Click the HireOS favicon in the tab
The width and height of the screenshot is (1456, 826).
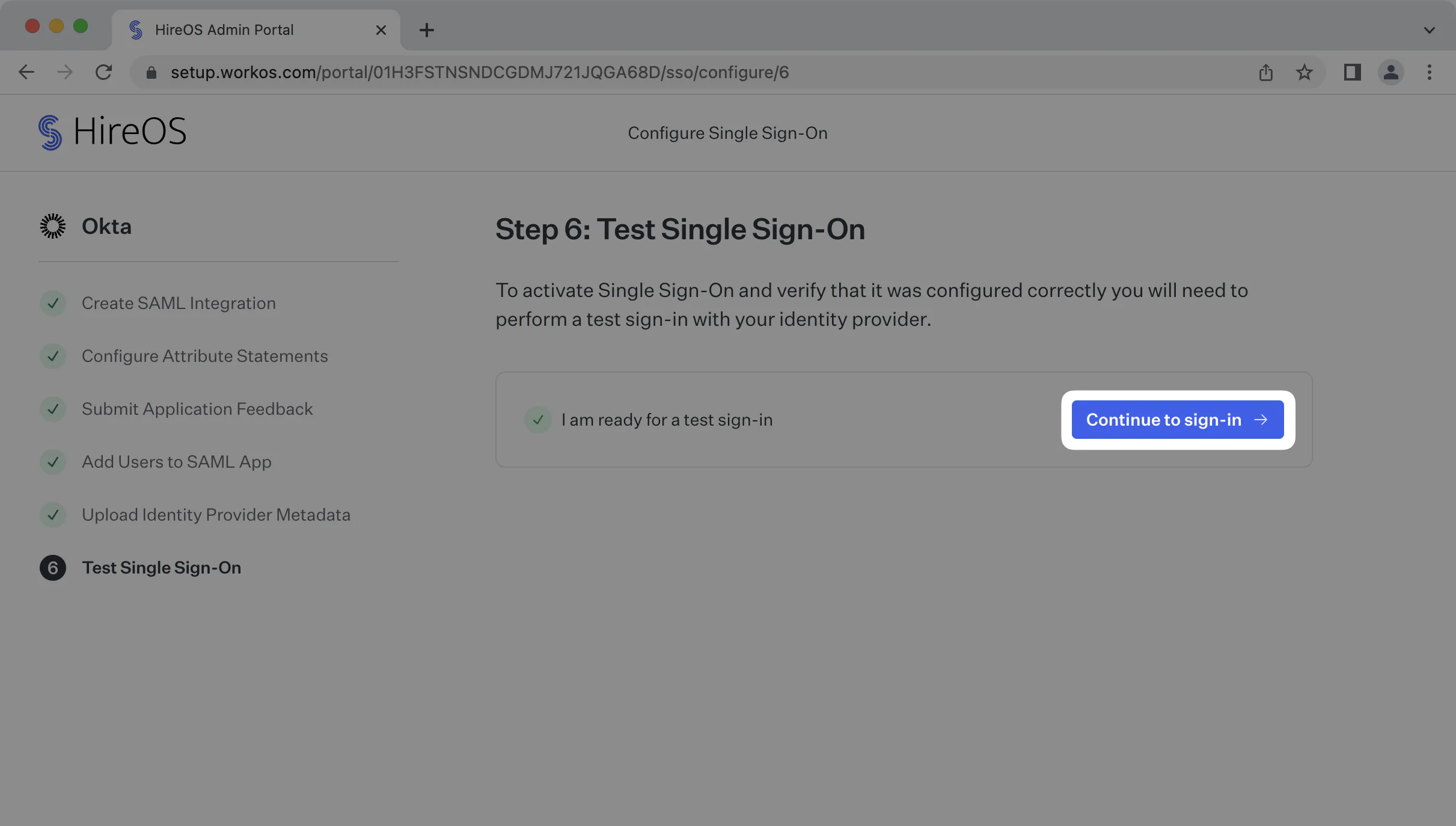136,30
